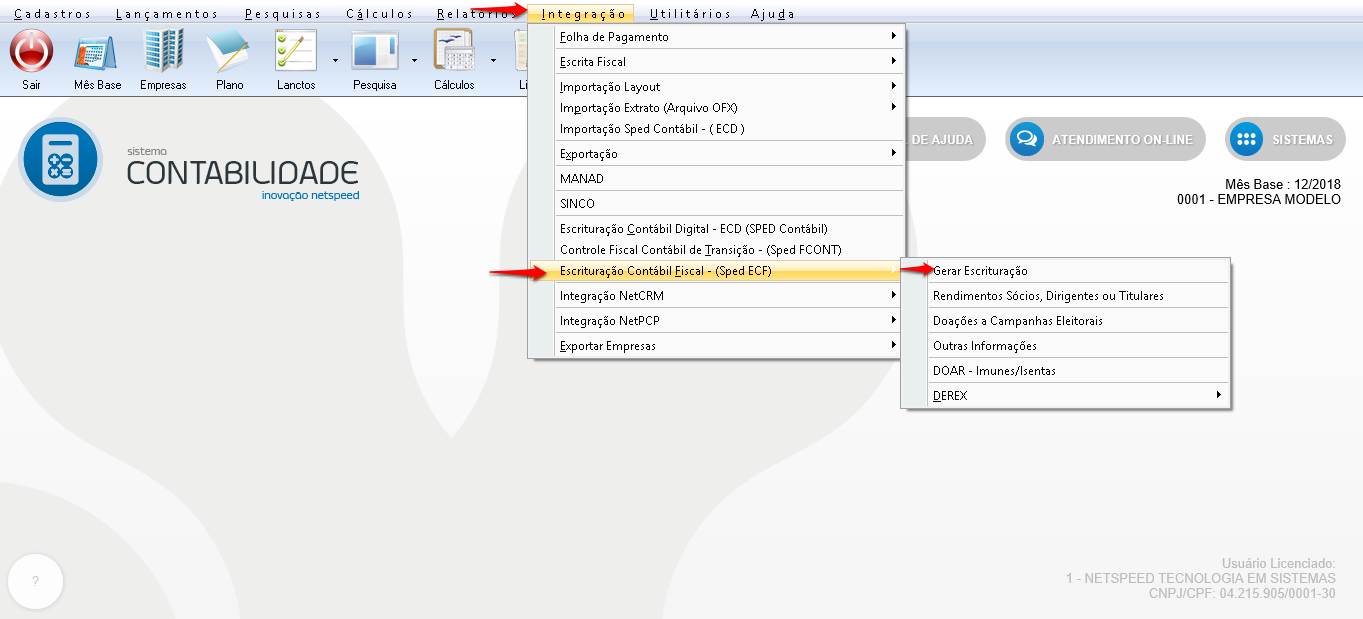Expand the dropdown arrow beside Cálculos
The width and height of the screenshot is (1363, 619).
point(493,60)
